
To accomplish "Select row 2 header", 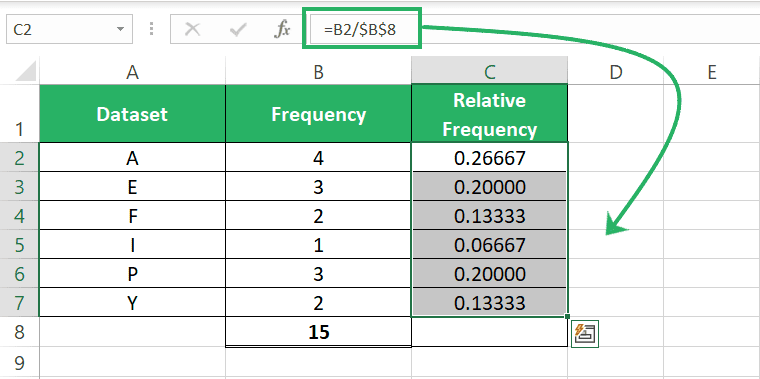I will point(19,158).
